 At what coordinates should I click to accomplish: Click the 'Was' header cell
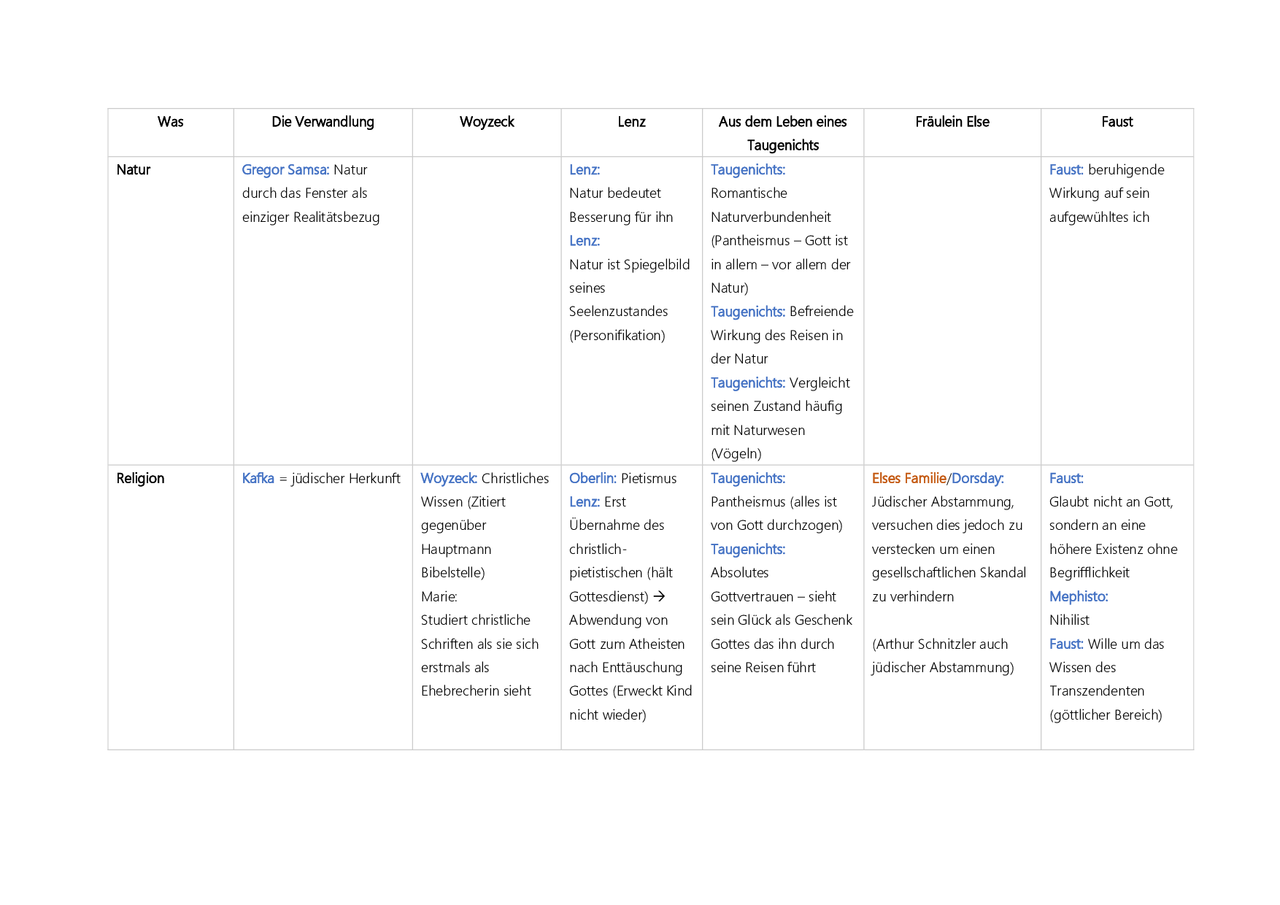click(171, 122)
